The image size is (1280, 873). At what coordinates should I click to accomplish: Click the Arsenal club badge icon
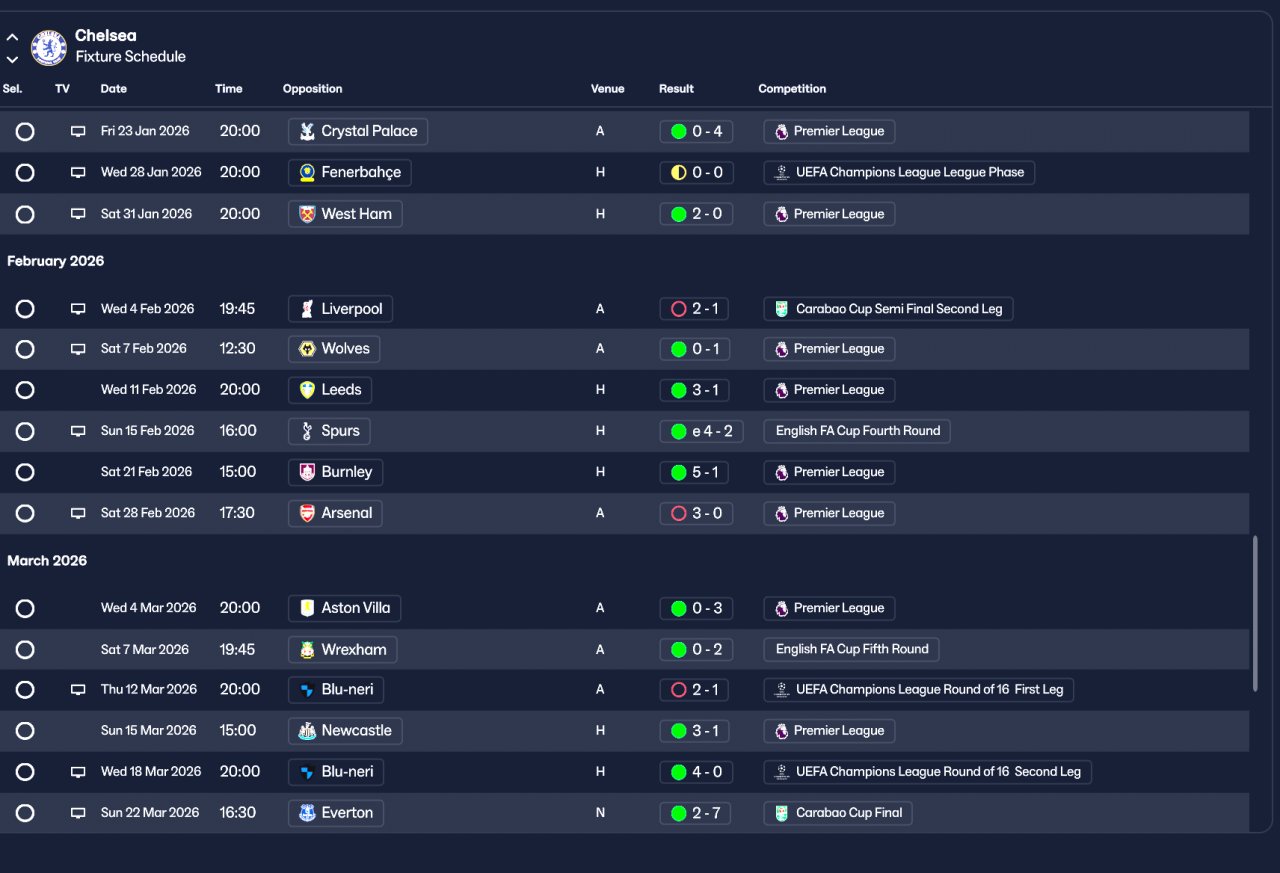point(307,513)
